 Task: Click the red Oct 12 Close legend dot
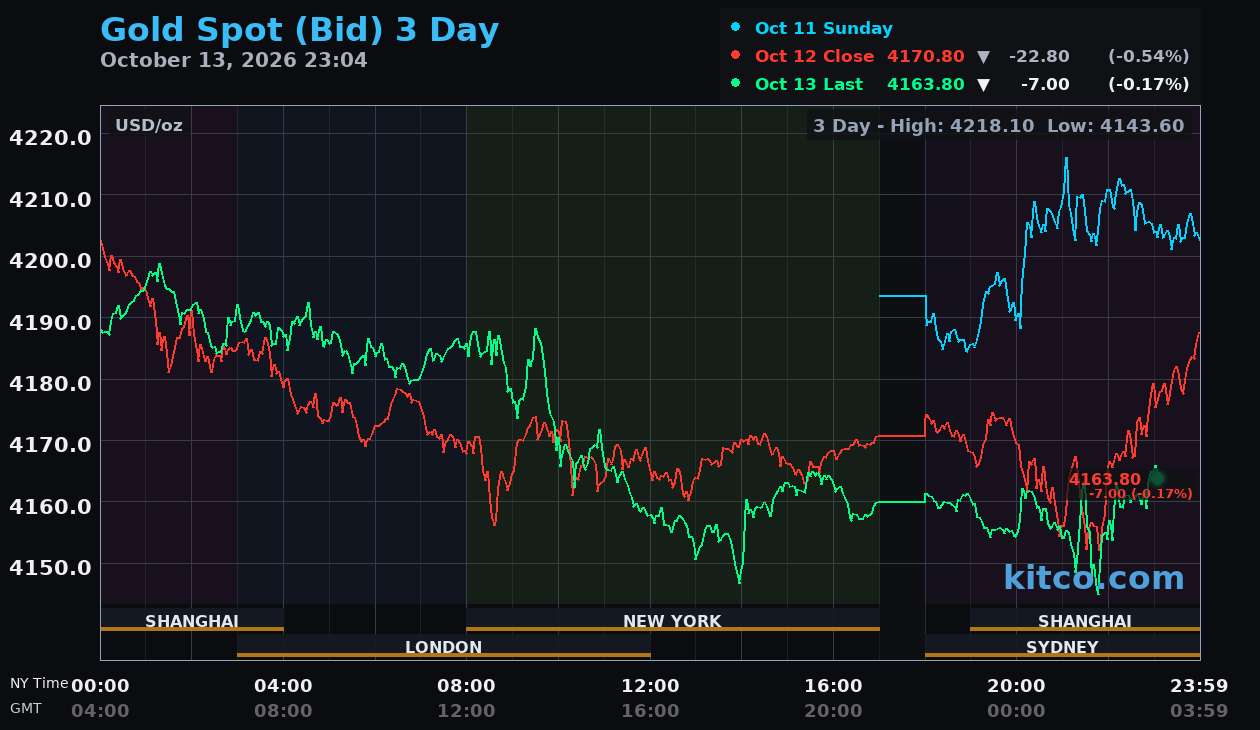click(x=736, y=56)
